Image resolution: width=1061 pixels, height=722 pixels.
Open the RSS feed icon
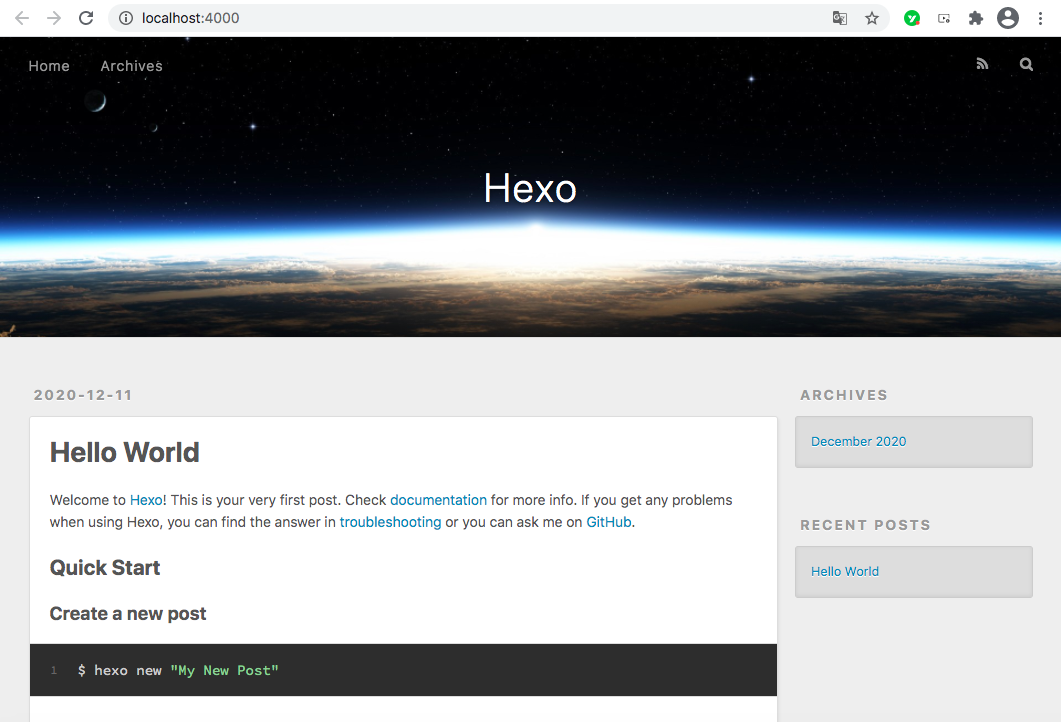[983, 64]
